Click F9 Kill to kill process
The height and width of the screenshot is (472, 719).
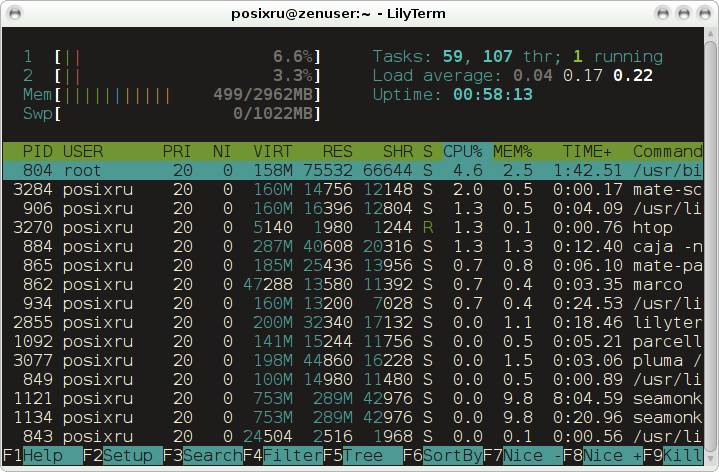click(x=673, y=455)
